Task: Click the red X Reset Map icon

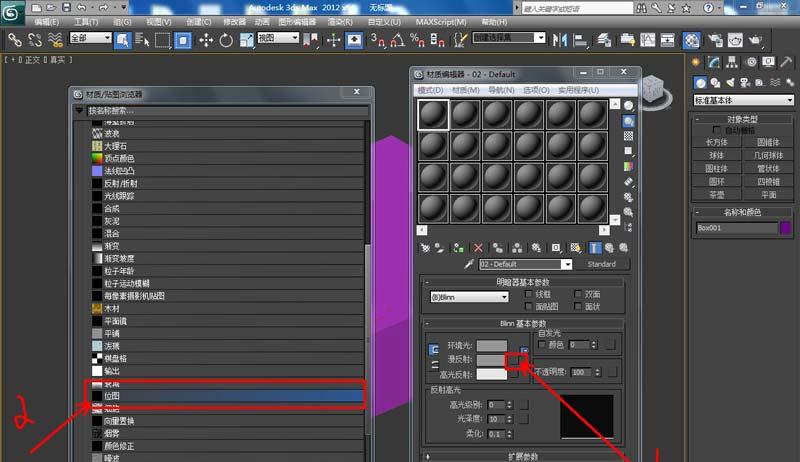Action: pos(478,248)
